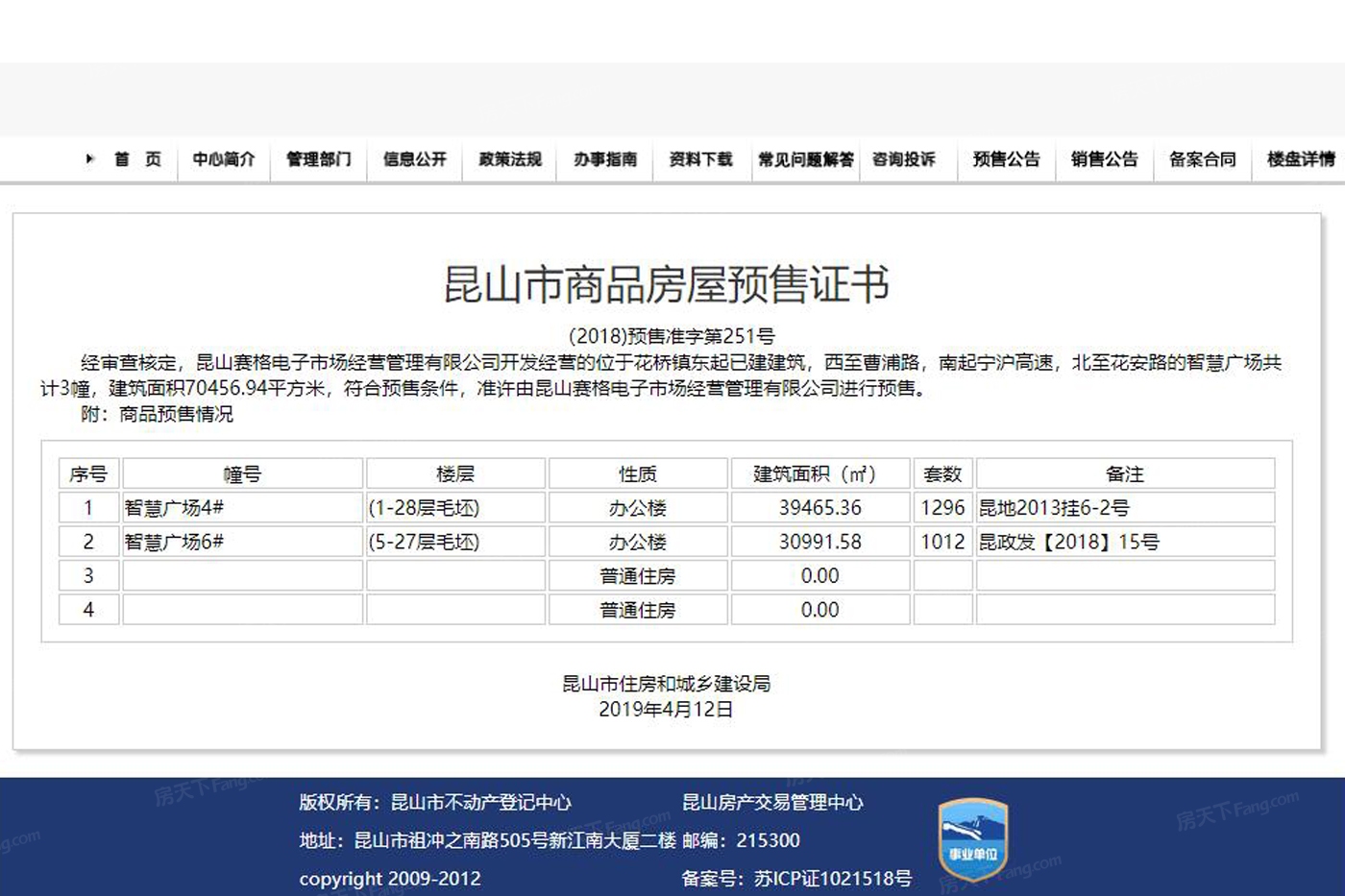The height and width of the screenshot is (896, 1345).
Task: Click the ICP record 苏ICP证1021518号
Action: [833, 879]
